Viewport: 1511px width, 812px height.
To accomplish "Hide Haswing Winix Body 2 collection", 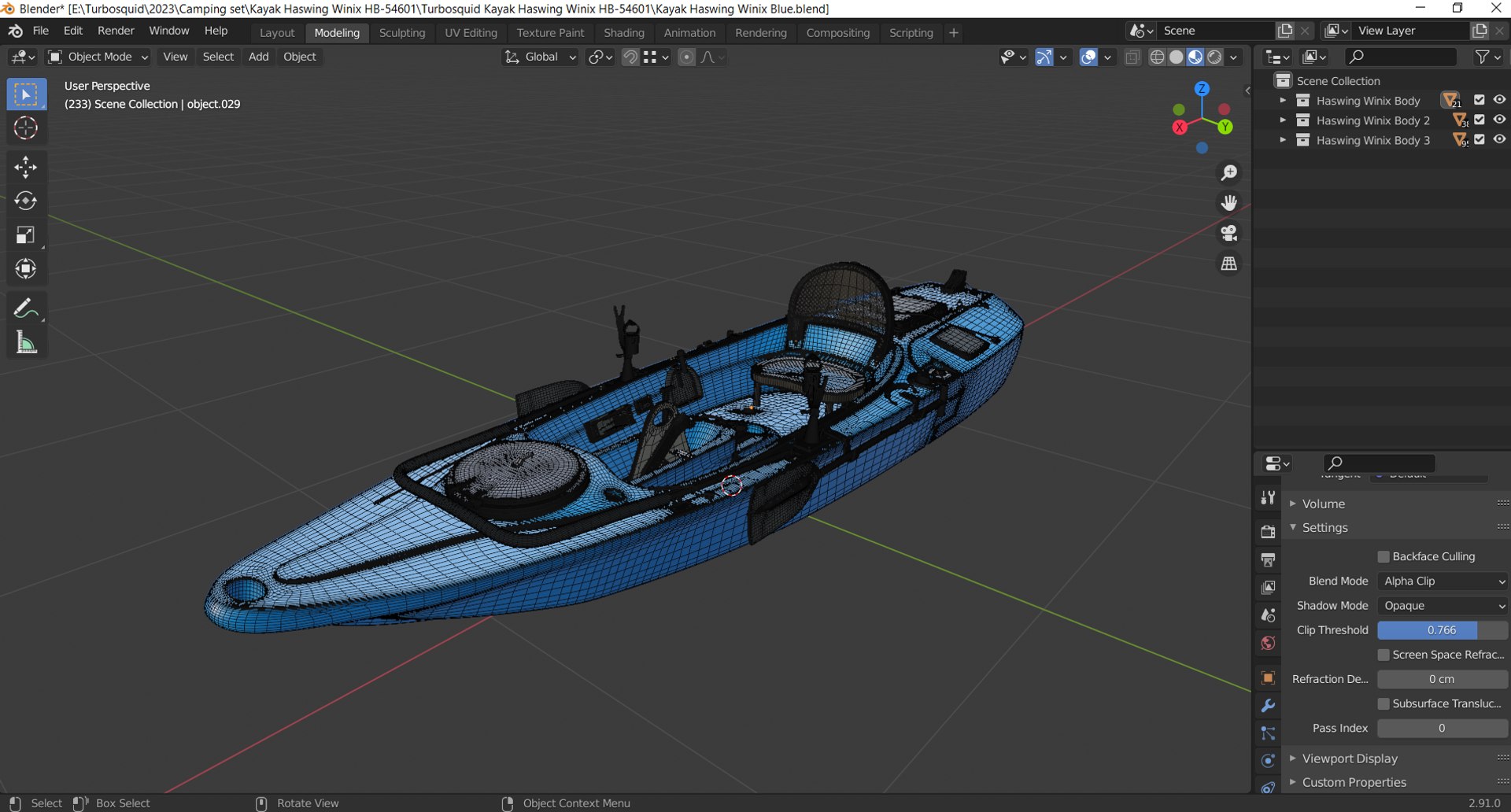I will pos(1499,120).
